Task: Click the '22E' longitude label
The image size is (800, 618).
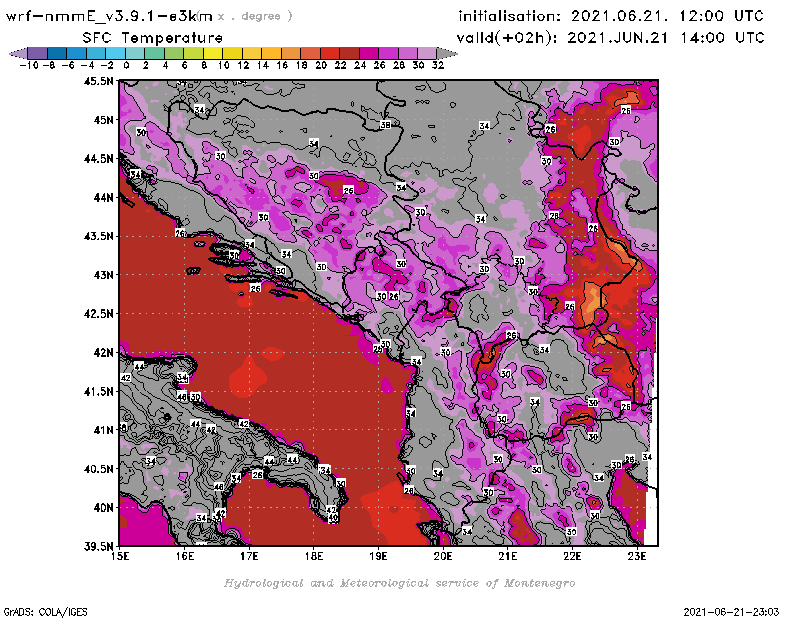Action: pyautogui.click(x=572, y=556)
